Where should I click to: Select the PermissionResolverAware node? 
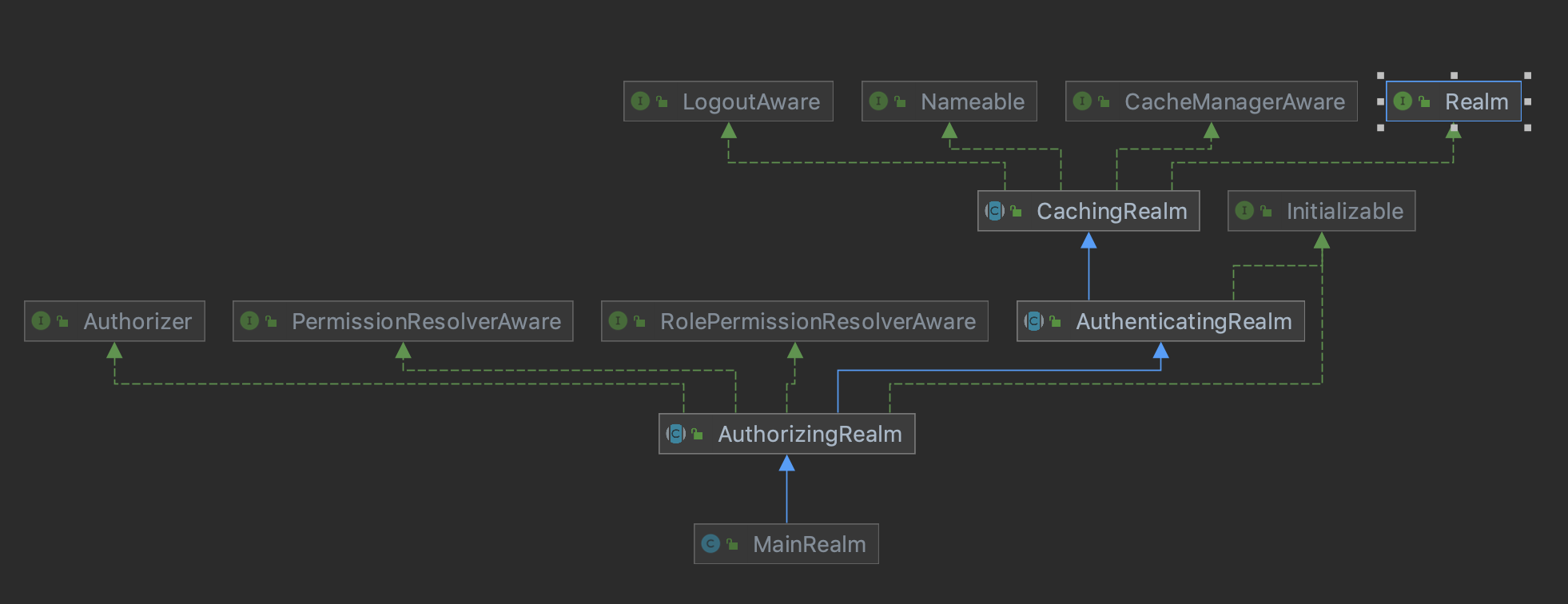point(403,321)
